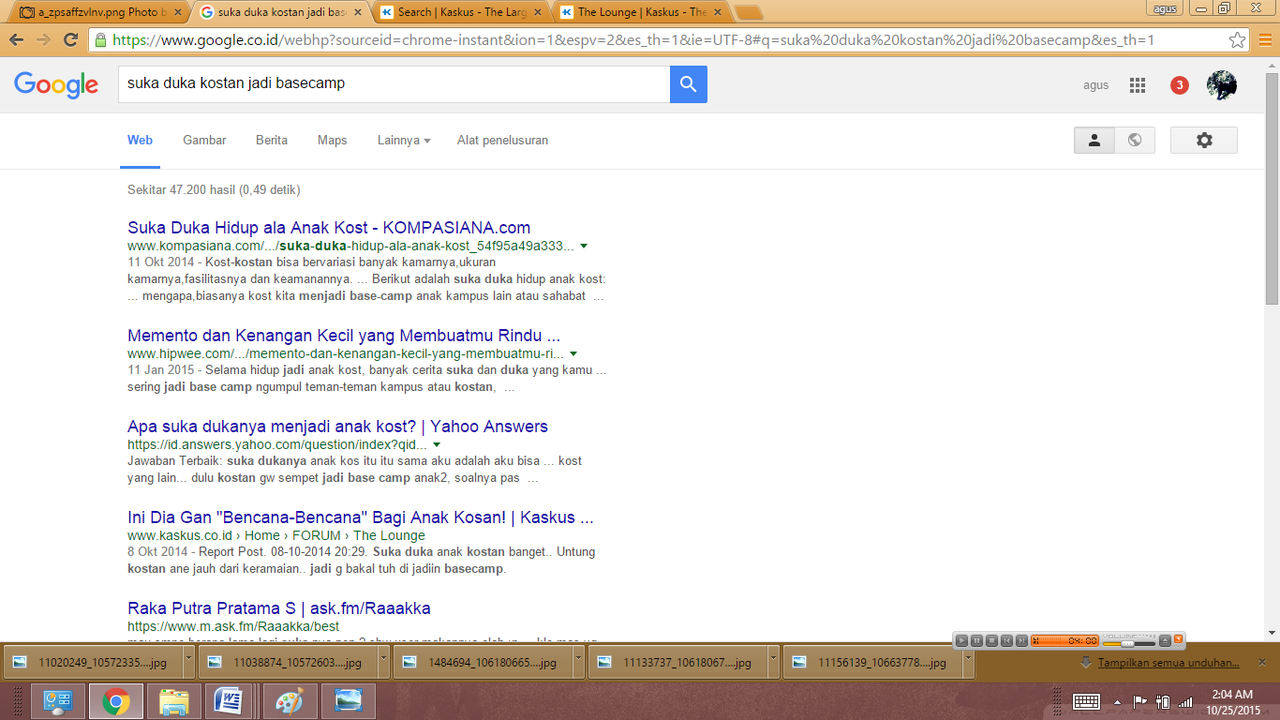Click the Google logo
Viewport: 1280px width, 720px height.
56,85
